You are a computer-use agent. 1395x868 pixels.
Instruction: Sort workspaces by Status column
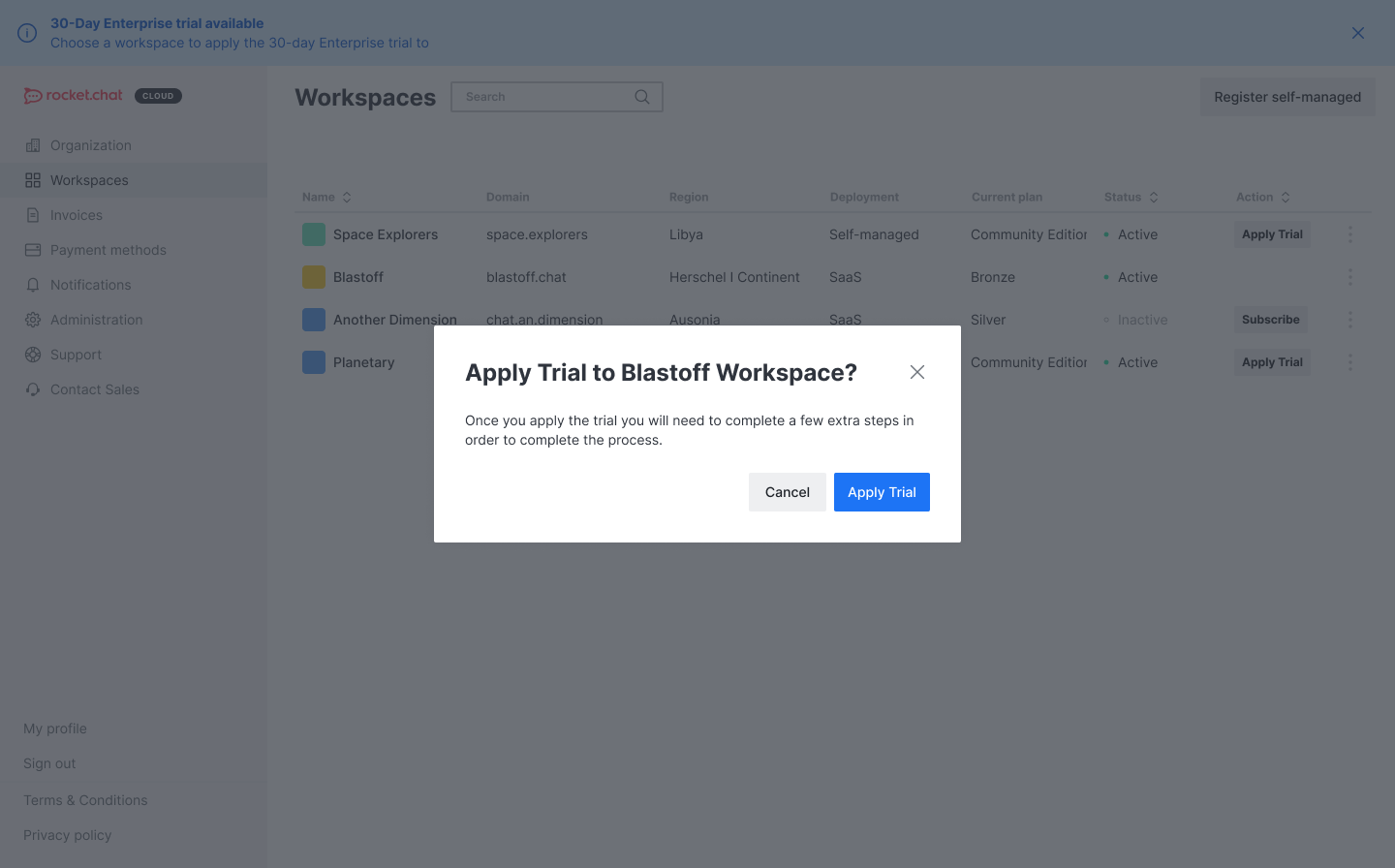point(1131,197)
